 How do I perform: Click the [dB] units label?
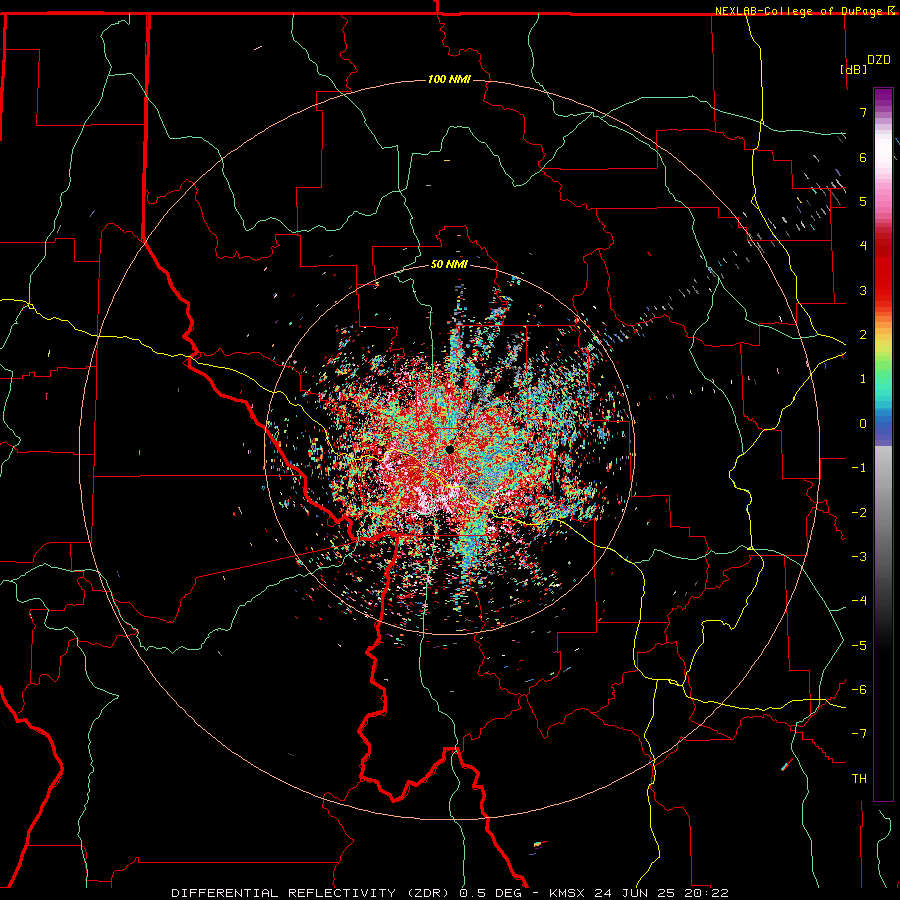(853, 69)
